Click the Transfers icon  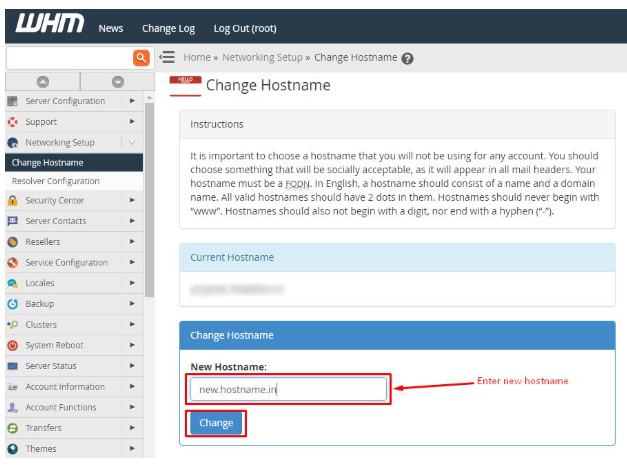[12, 428]
